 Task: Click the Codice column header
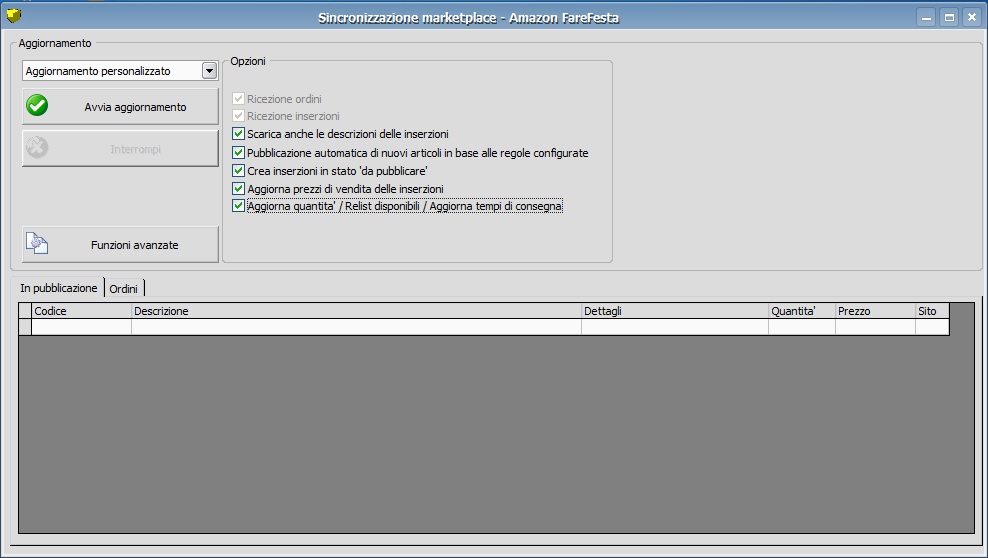[x=81, y=311]
